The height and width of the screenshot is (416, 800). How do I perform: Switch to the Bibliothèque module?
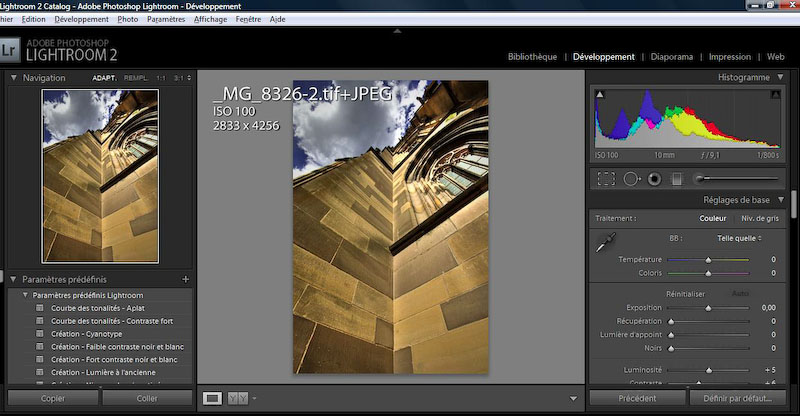pos(532,57)
